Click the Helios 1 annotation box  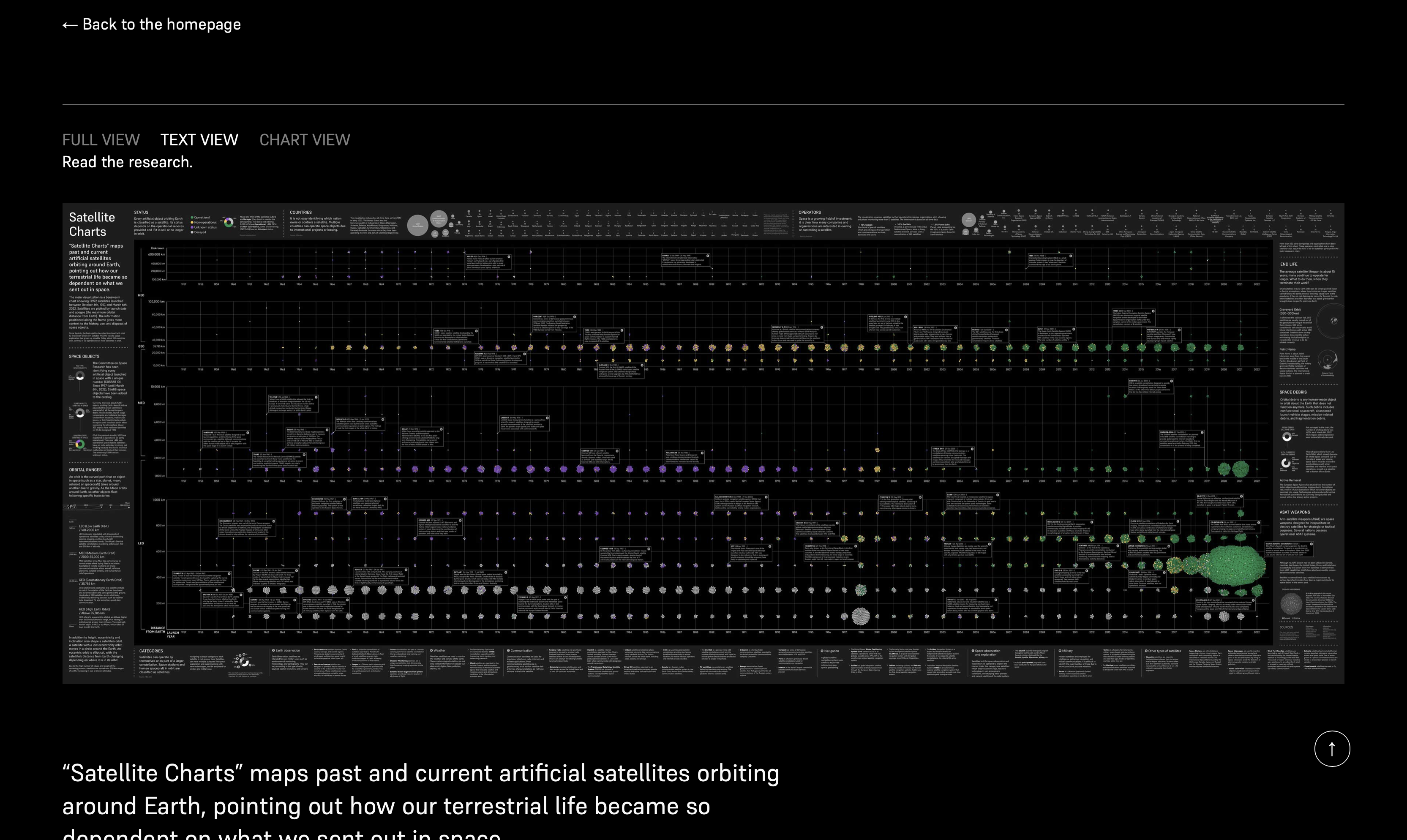488,261
